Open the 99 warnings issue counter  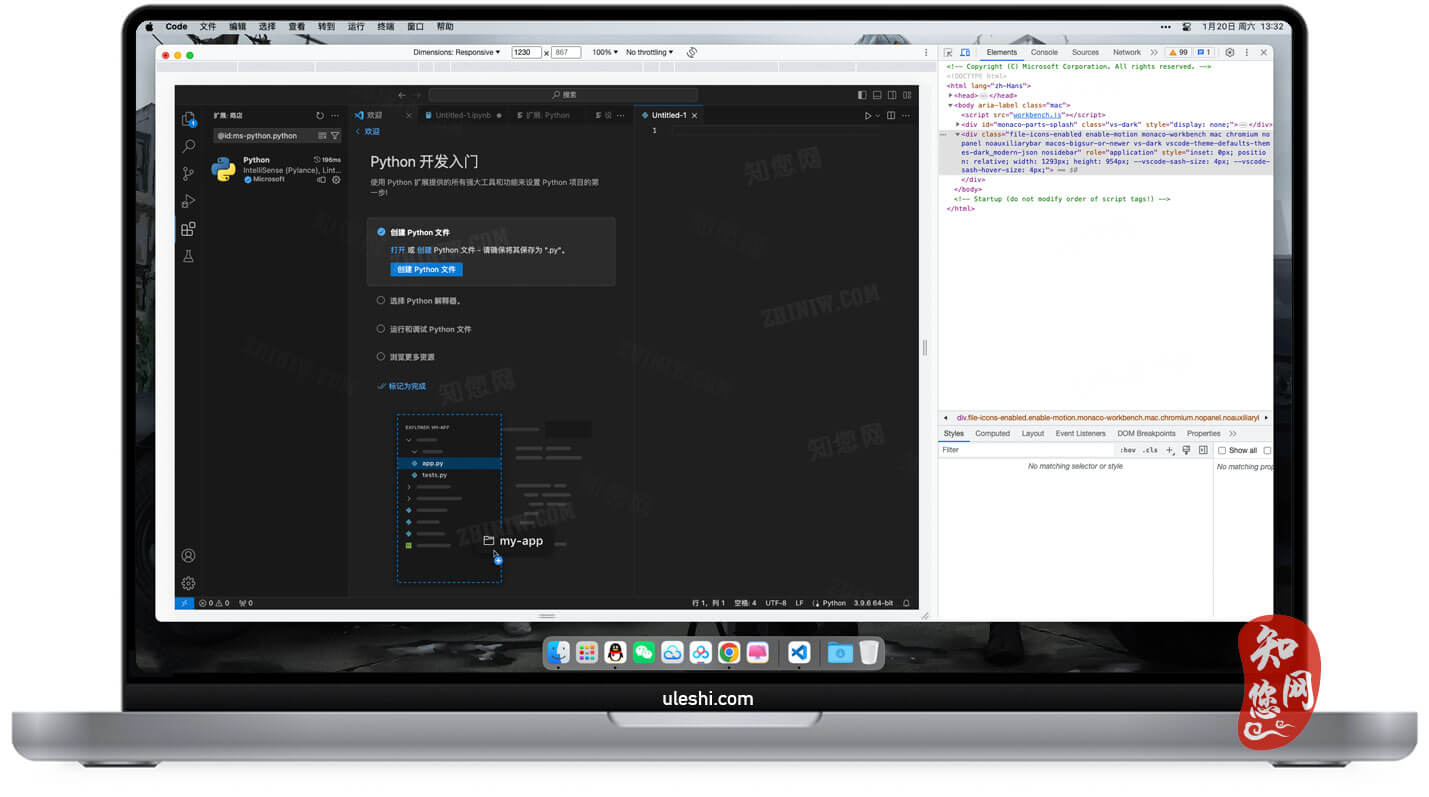pyautogui.click(x=1178, y=52)
